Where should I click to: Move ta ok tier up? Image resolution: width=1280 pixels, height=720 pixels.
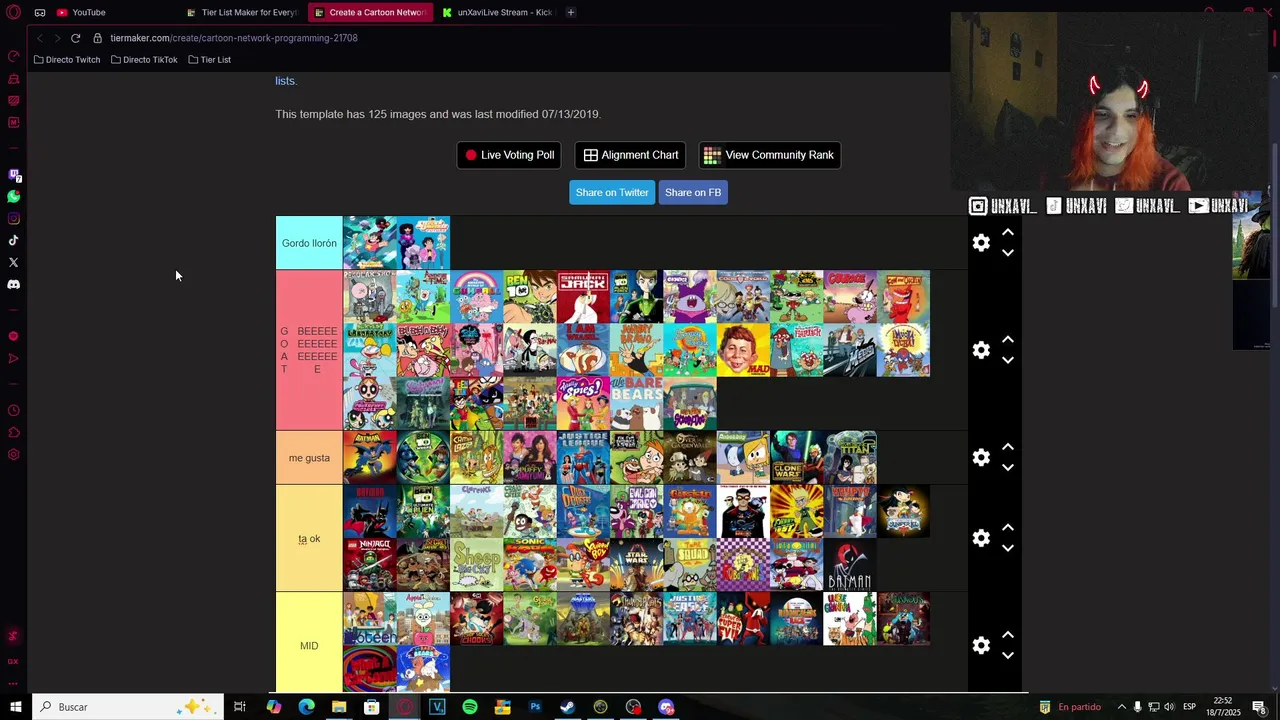point(1008,527)
